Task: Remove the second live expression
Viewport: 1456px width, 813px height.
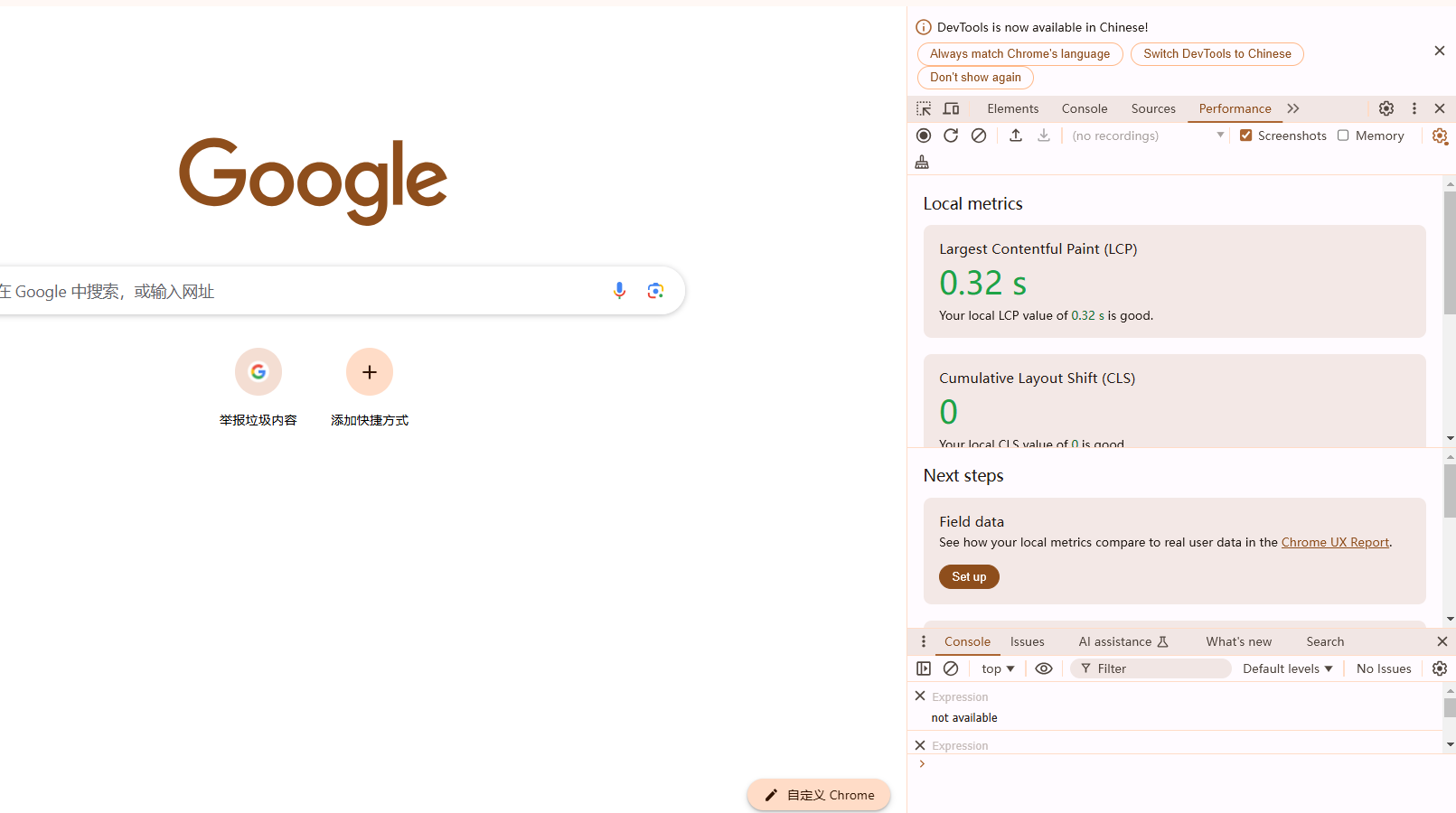Action: (x=920, y=745)
